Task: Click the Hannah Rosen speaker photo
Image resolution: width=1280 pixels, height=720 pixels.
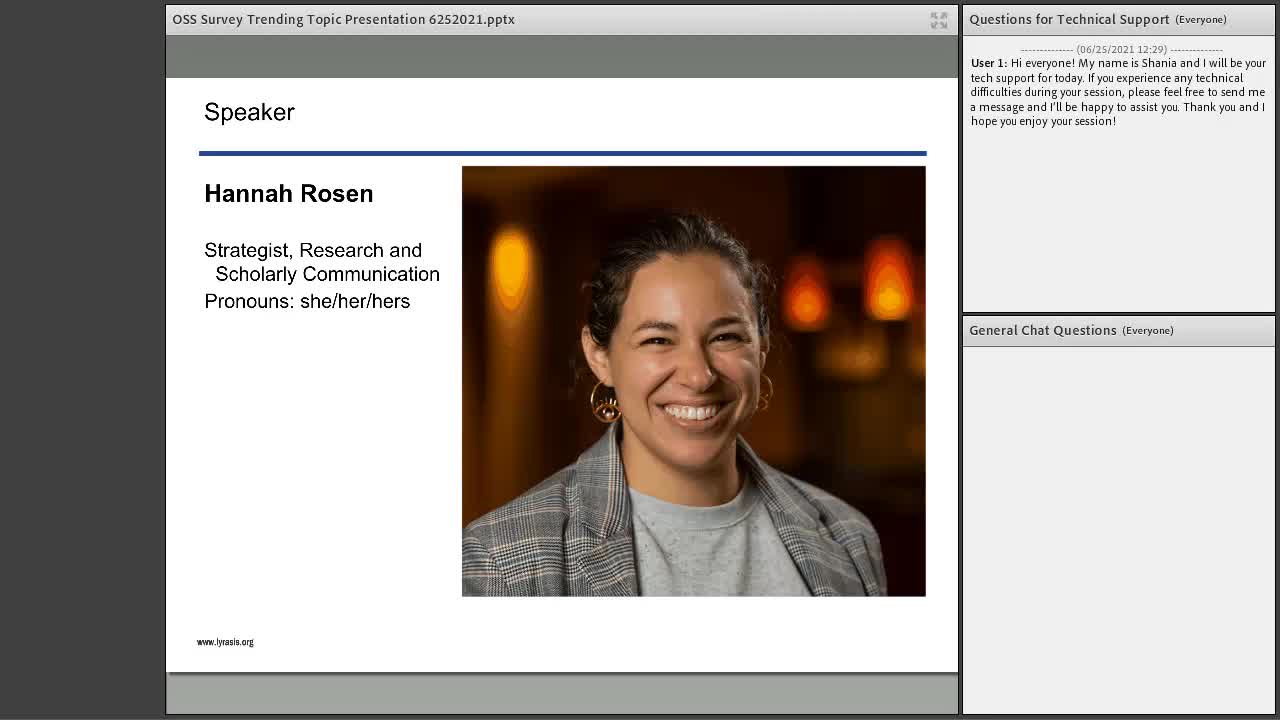Action: (x=693, y=381)
